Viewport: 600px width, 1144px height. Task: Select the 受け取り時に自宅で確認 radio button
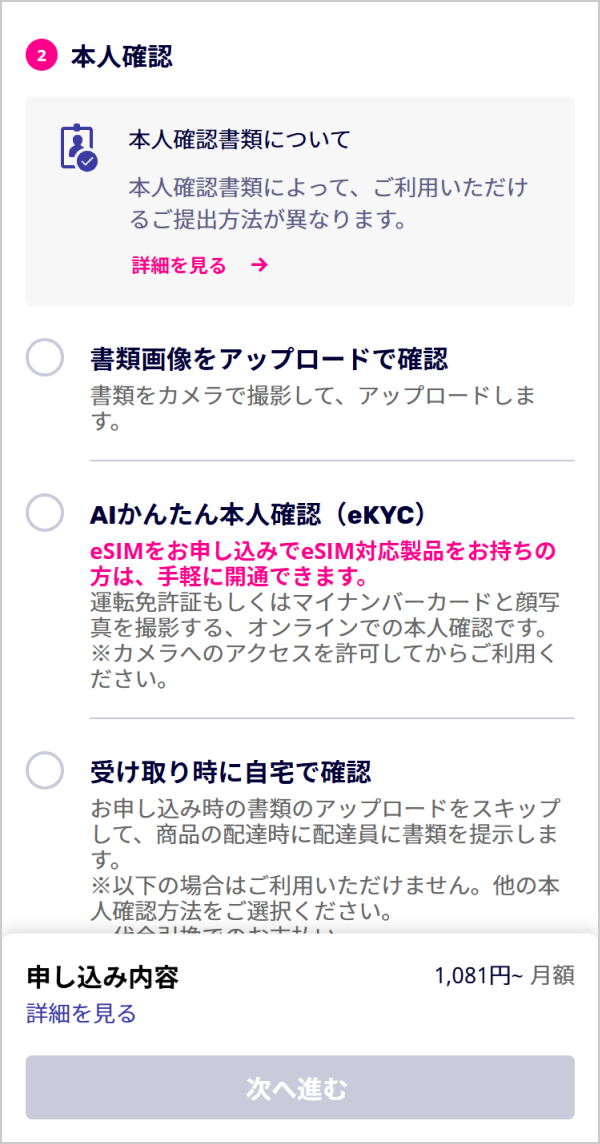tap(45, 771)
